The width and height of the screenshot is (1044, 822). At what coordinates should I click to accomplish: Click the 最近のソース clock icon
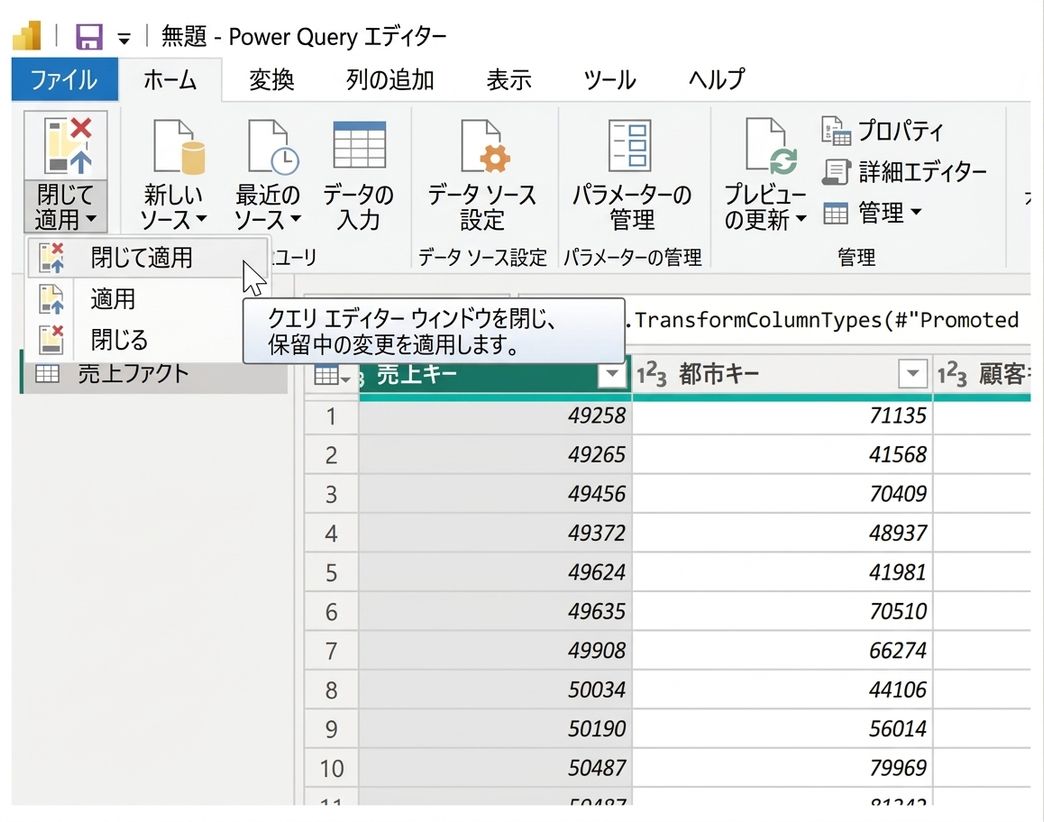(273, 147)
